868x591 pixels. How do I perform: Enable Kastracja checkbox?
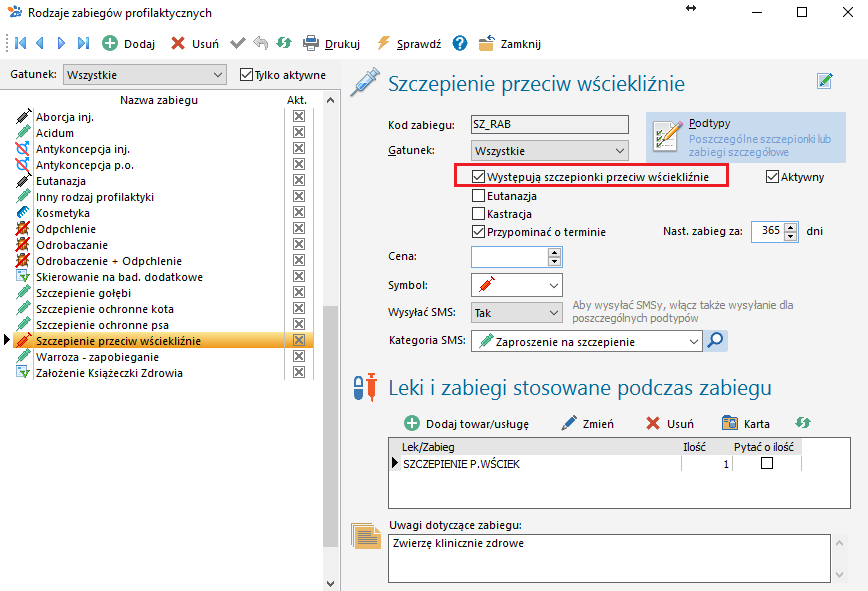pos(478,214)
